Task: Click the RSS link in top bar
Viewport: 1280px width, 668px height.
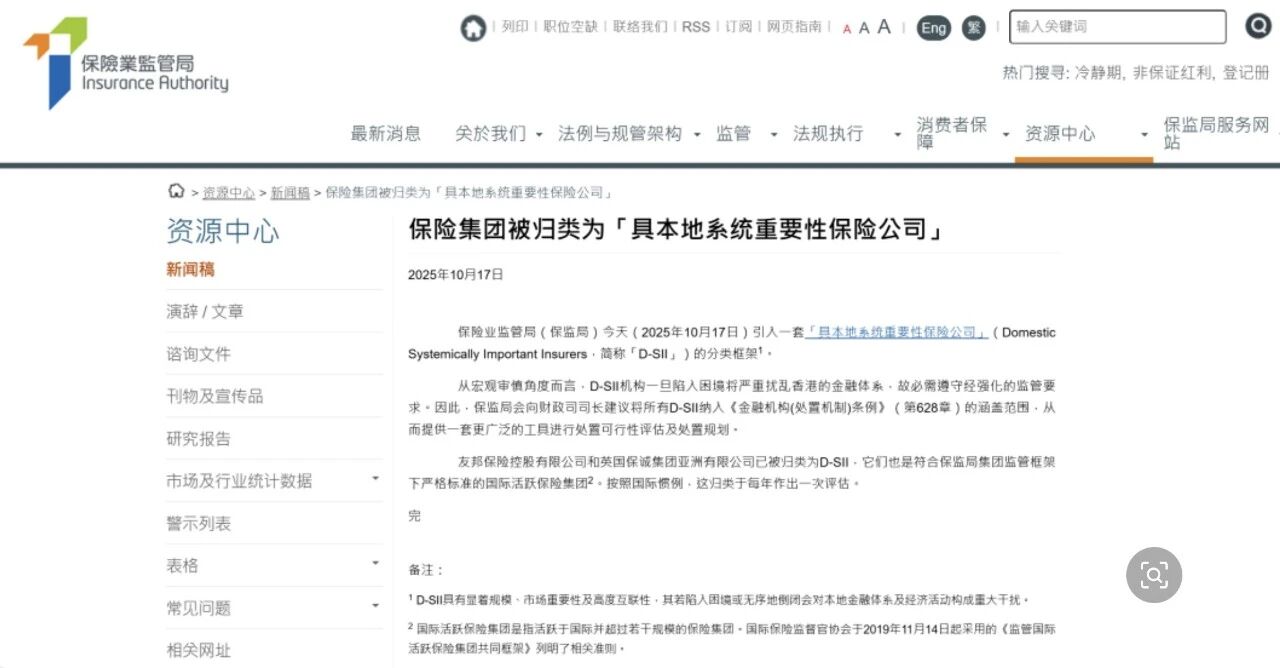Action: tap(695, 27)
